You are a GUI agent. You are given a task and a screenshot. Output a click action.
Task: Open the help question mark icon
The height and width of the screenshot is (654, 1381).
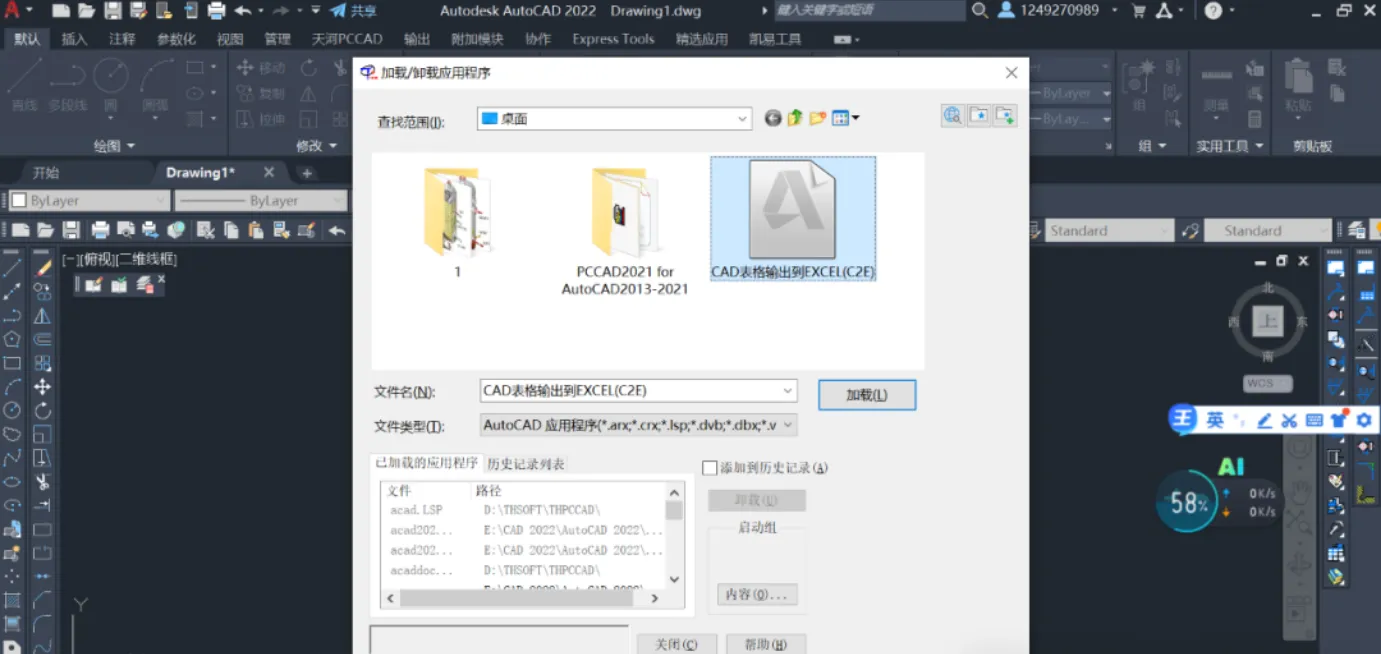pos(1213,11)
